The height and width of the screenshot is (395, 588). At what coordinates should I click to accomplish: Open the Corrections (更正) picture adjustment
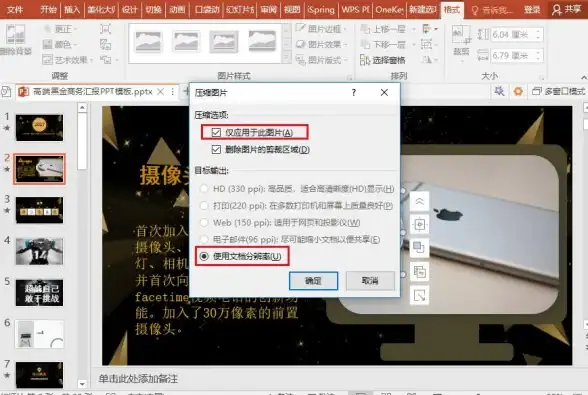point(60,29)
